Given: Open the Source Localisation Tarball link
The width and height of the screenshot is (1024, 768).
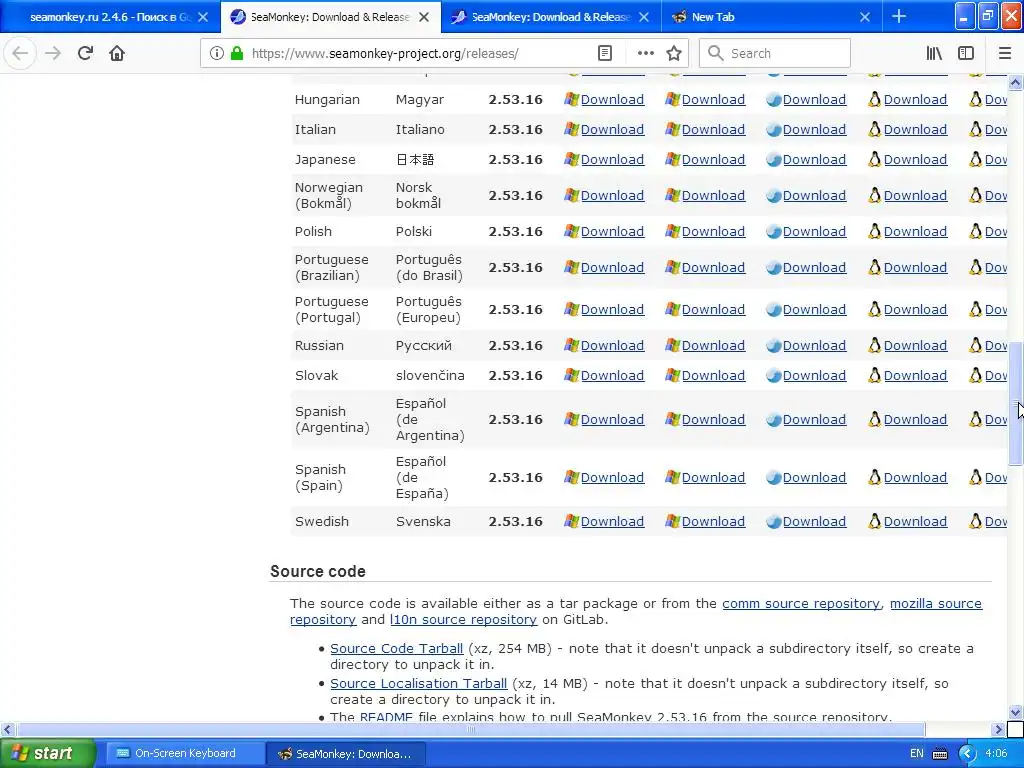Looking at the screenshot, I should [419, 683].
